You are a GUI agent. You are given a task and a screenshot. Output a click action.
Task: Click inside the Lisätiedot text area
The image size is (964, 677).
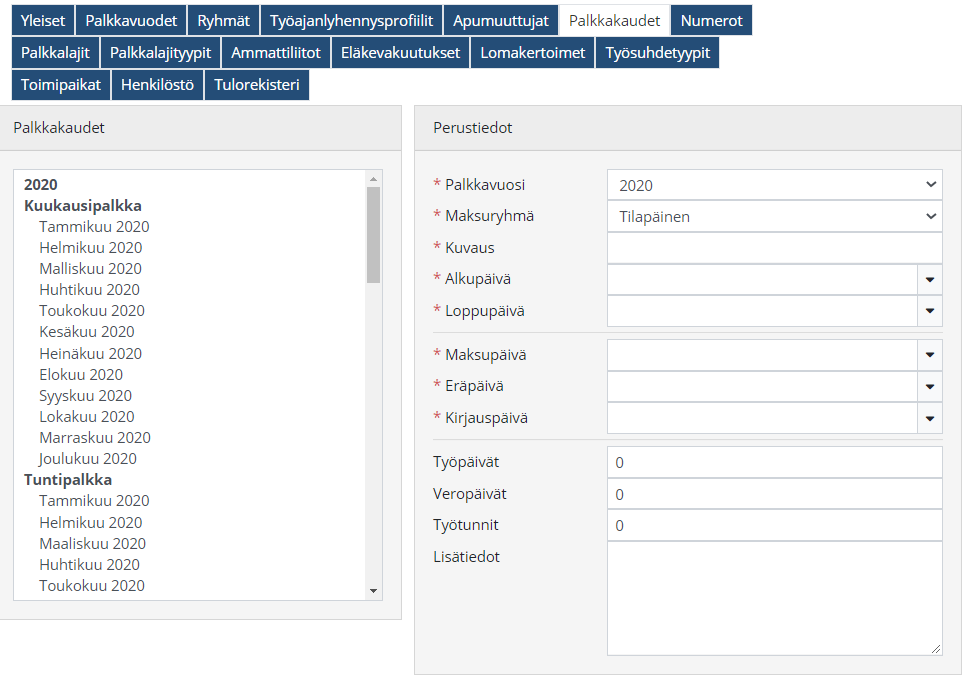[x=774, y=598]
